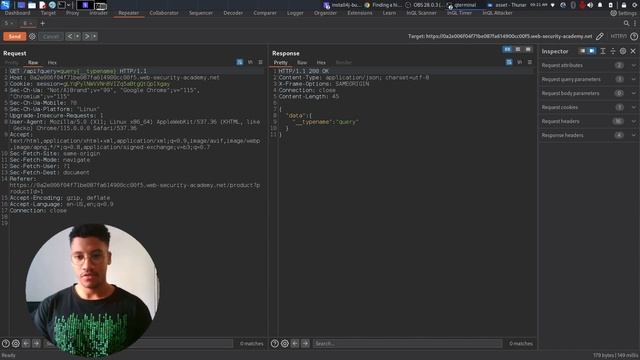
Task: Click the response search input field
Action: tap(407, 344)
